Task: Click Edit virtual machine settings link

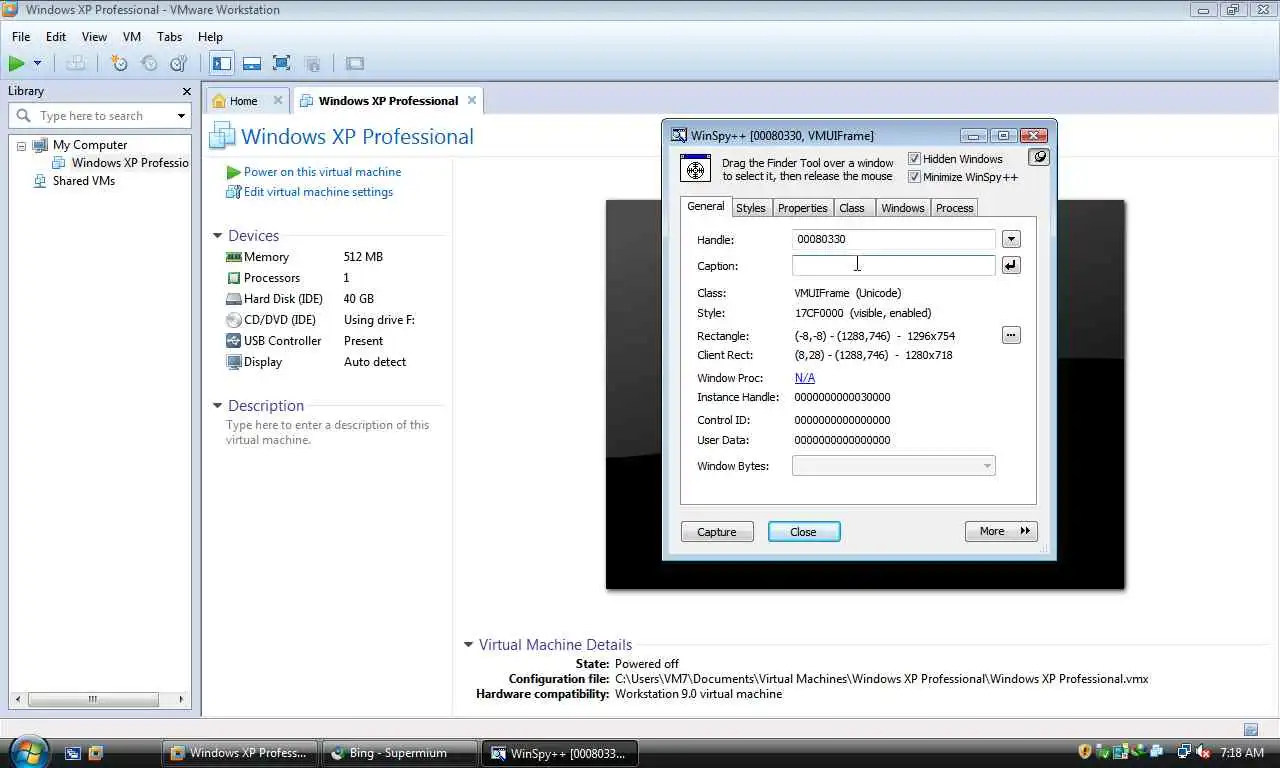Action: tap(318, 192)
